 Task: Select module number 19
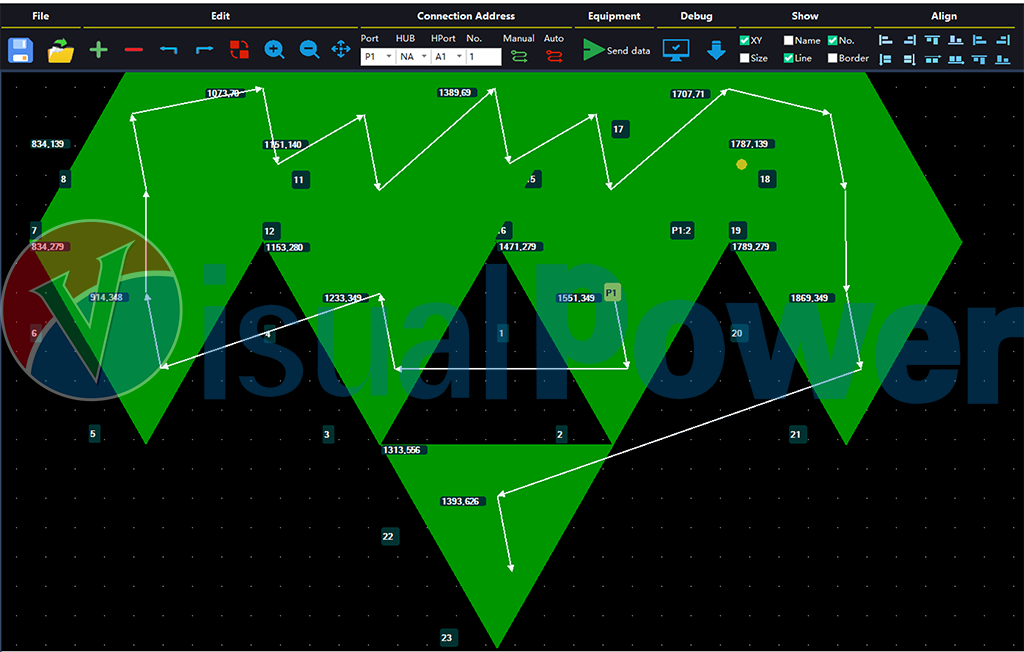[737, 231]
